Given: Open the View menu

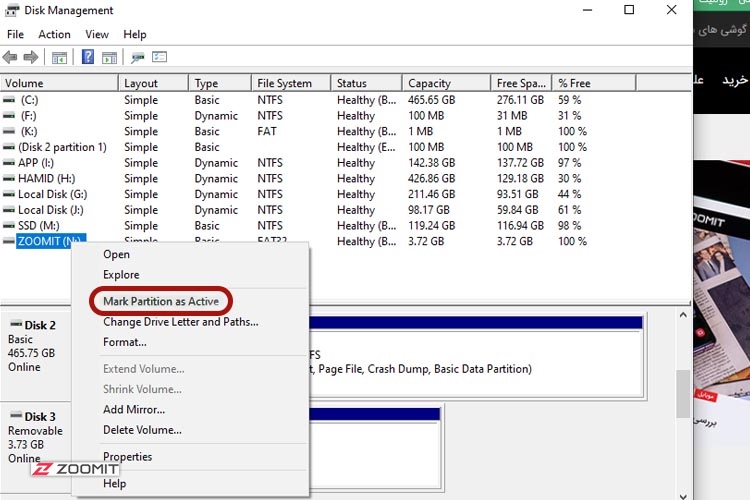Looking at the screenshot, I should pos(97,34).
